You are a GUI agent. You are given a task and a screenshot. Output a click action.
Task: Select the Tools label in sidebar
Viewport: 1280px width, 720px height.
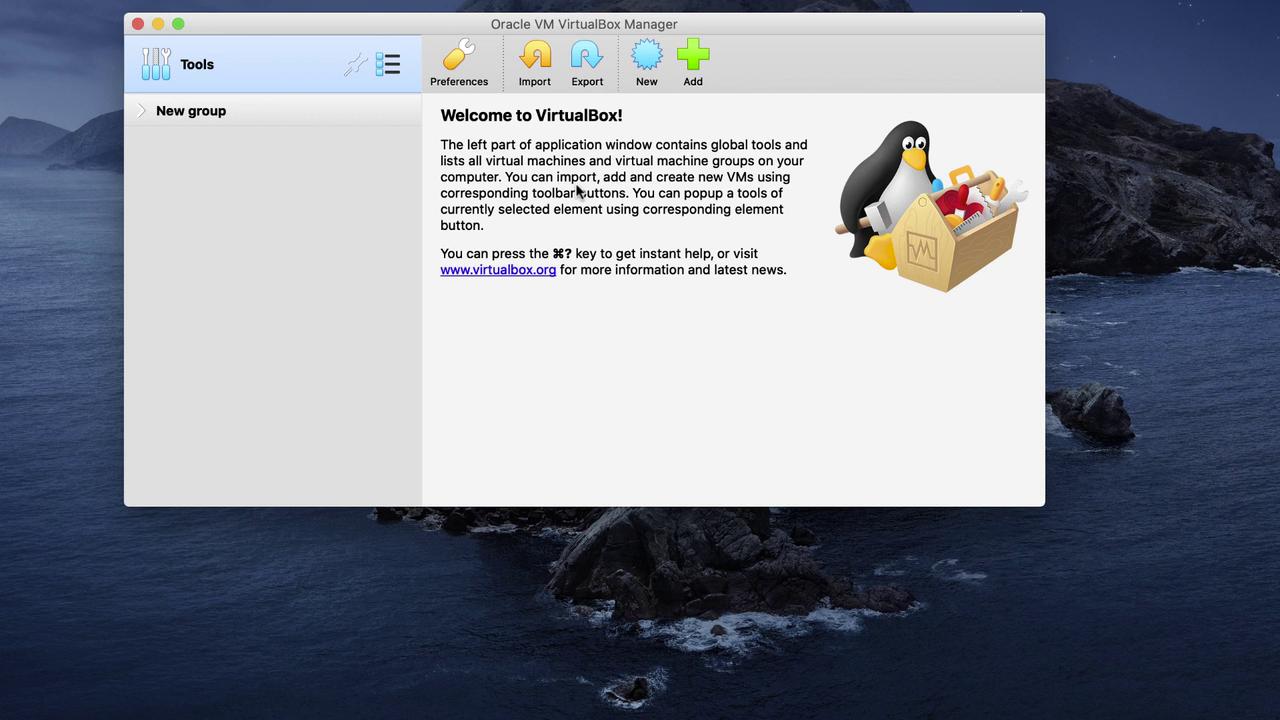[197, 65]
